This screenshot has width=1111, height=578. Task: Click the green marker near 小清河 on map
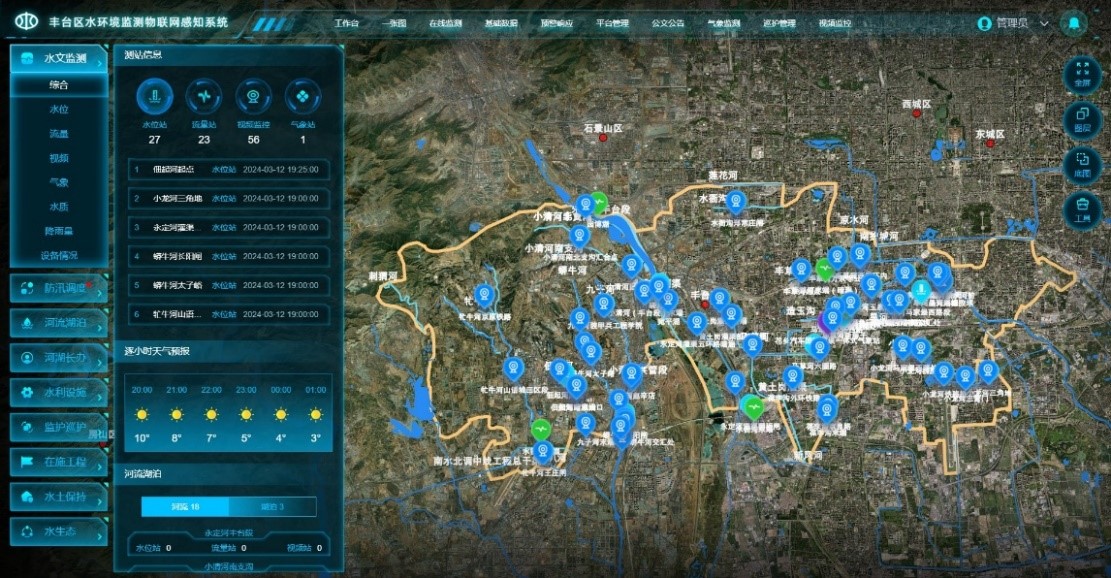[x=599, y=201]
